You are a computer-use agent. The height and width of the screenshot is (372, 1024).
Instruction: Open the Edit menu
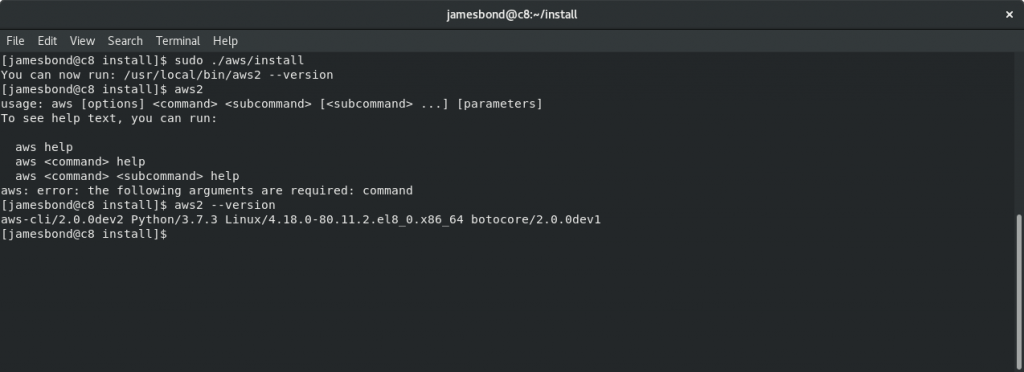[47, 40]
